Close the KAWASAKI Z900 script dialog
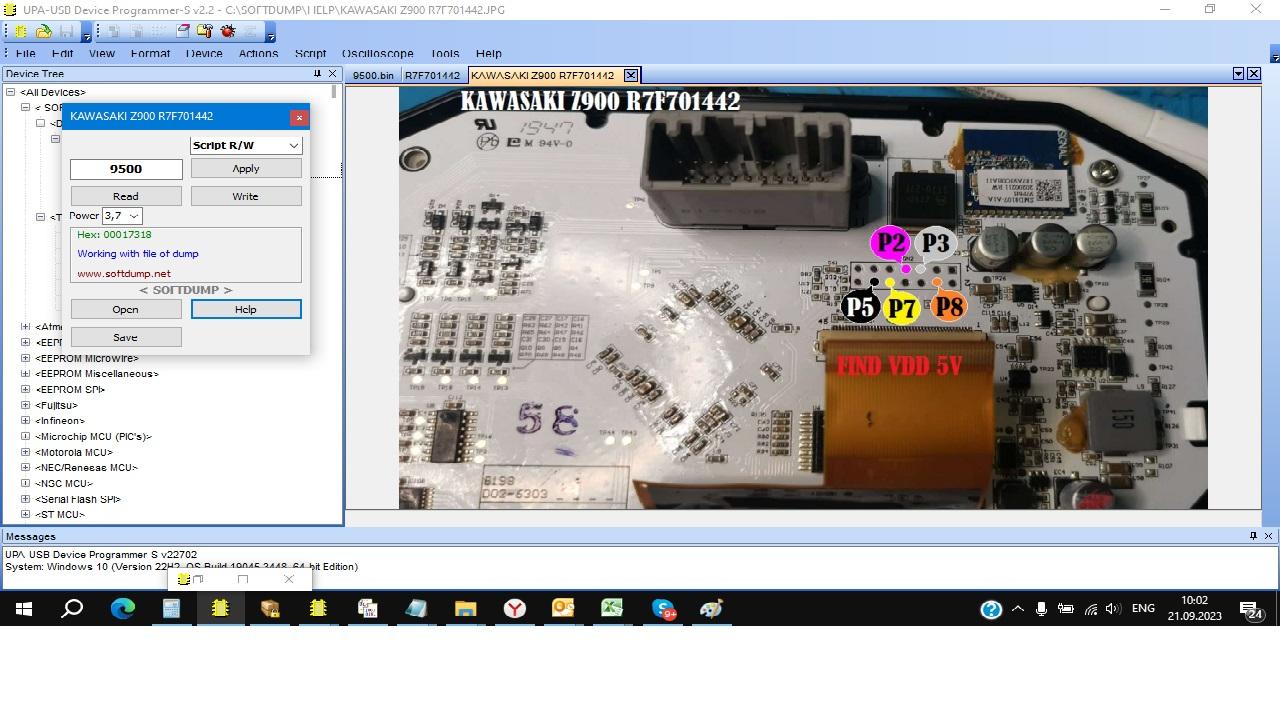Viewport: 1280px width, 720px height. [x=298, y=117]
